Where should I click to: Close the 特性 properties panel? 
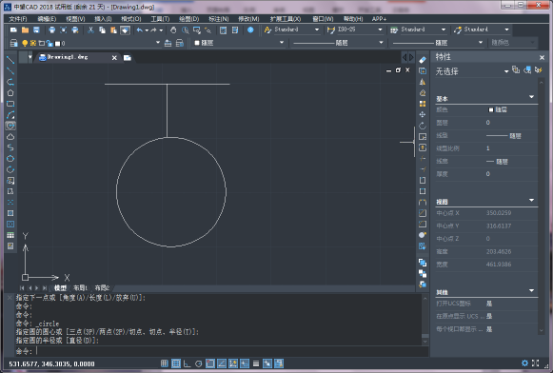tap(542, 57)
